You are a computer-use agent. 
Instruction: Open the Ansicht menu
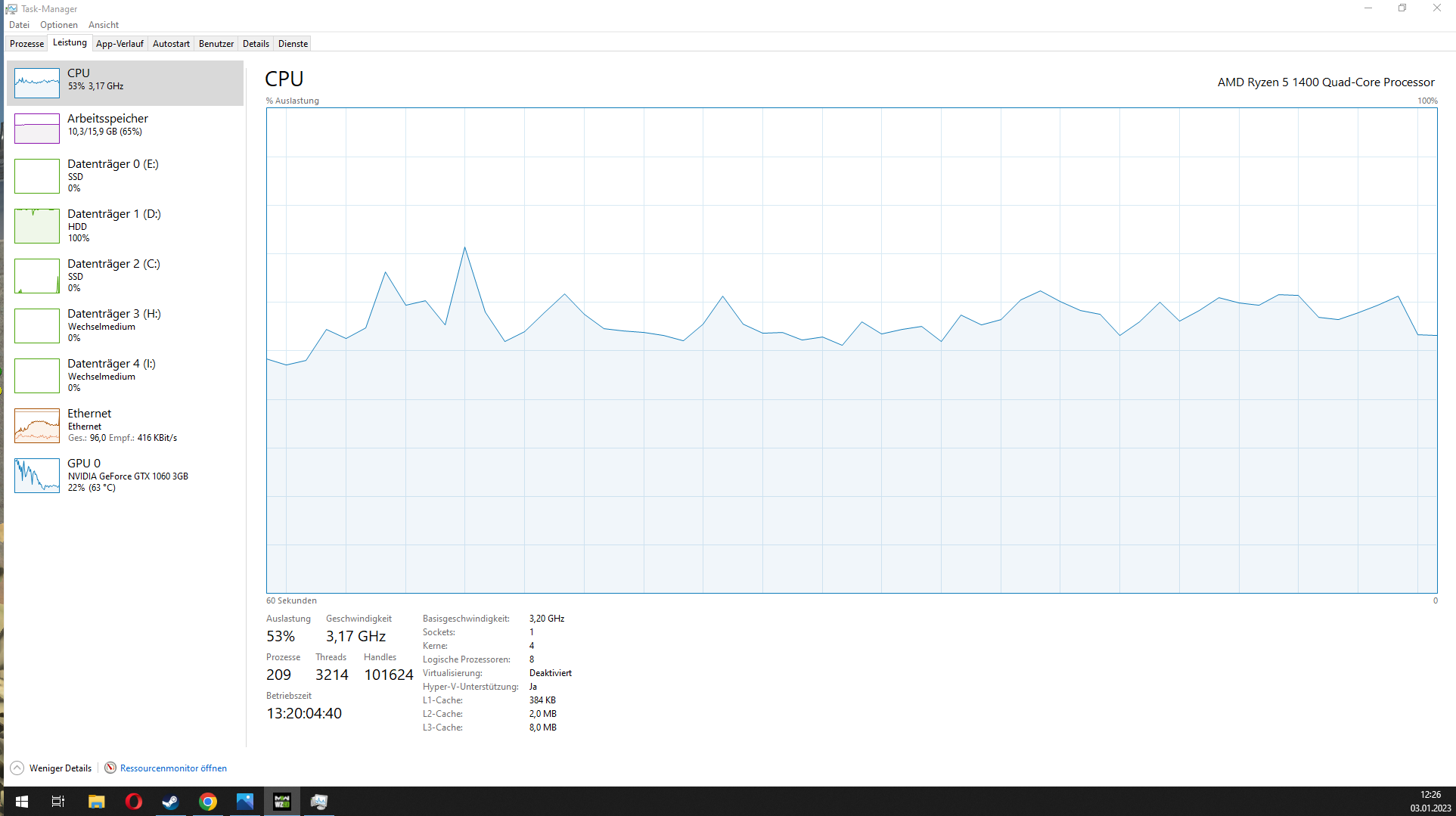point(104,25)
